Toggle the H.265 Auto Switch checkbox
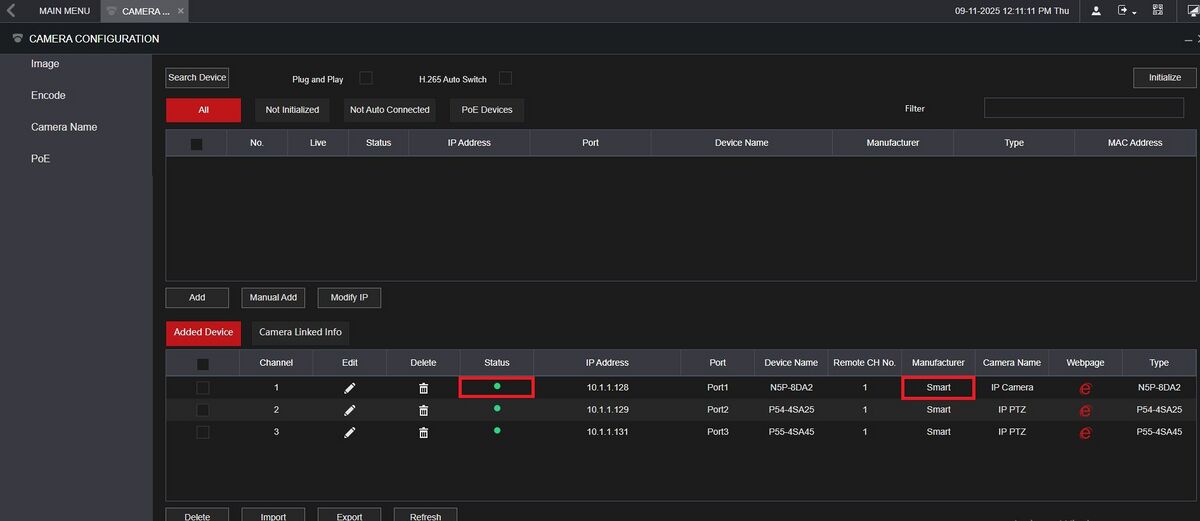This screenshot has width=1200, height=521. pos(505,78)
